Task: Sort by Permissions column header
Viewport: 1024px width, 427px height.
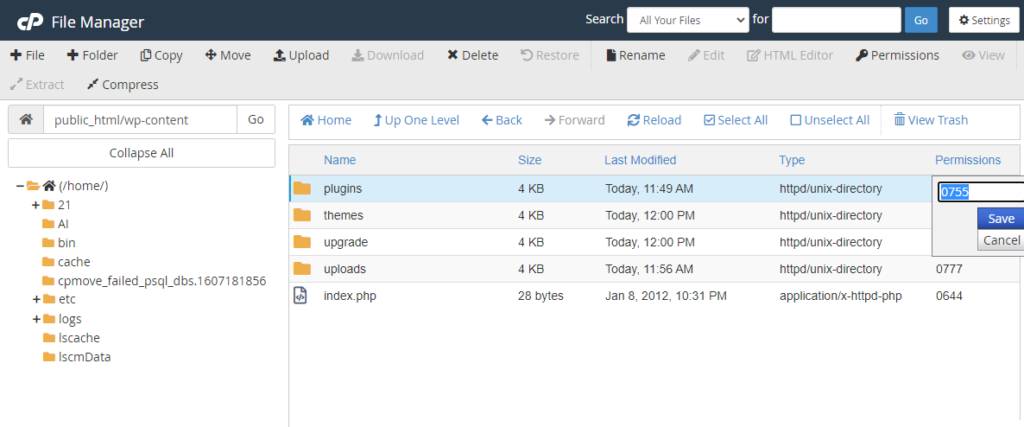Action: pos(968,160)
